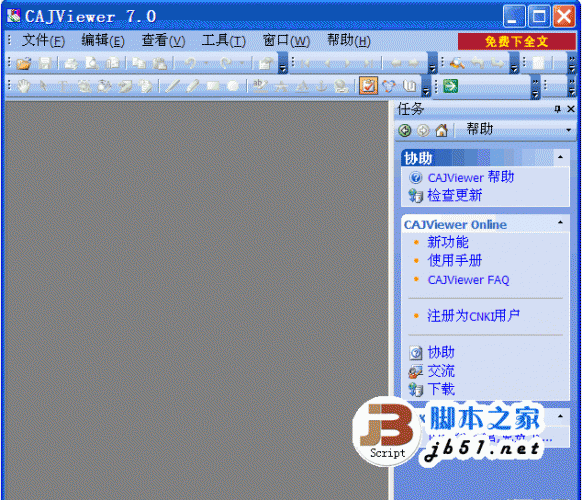582x500 pixels.
Task: Open the 帮助(H) menu
Action: coord(349,40)
